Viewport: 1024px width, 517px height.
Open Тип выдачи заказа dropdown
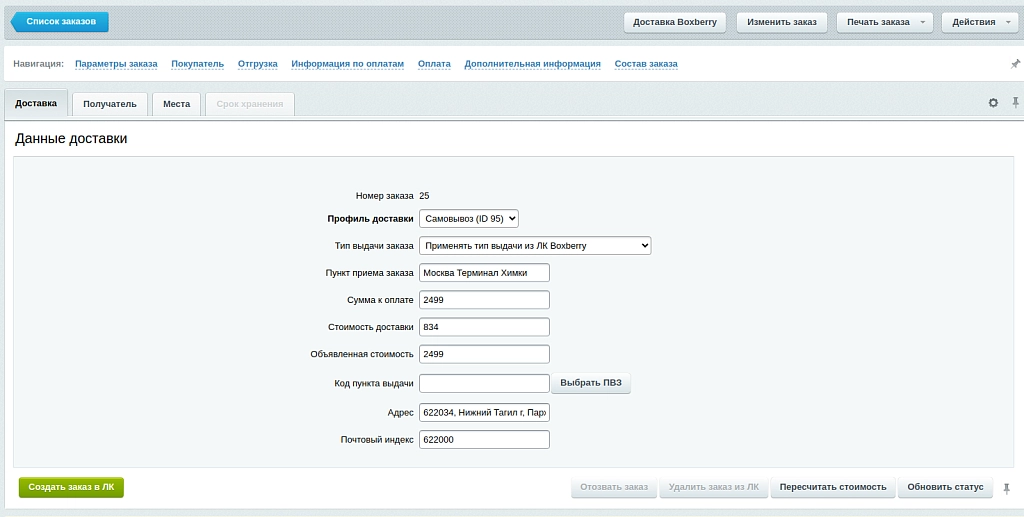click(535, 245)
